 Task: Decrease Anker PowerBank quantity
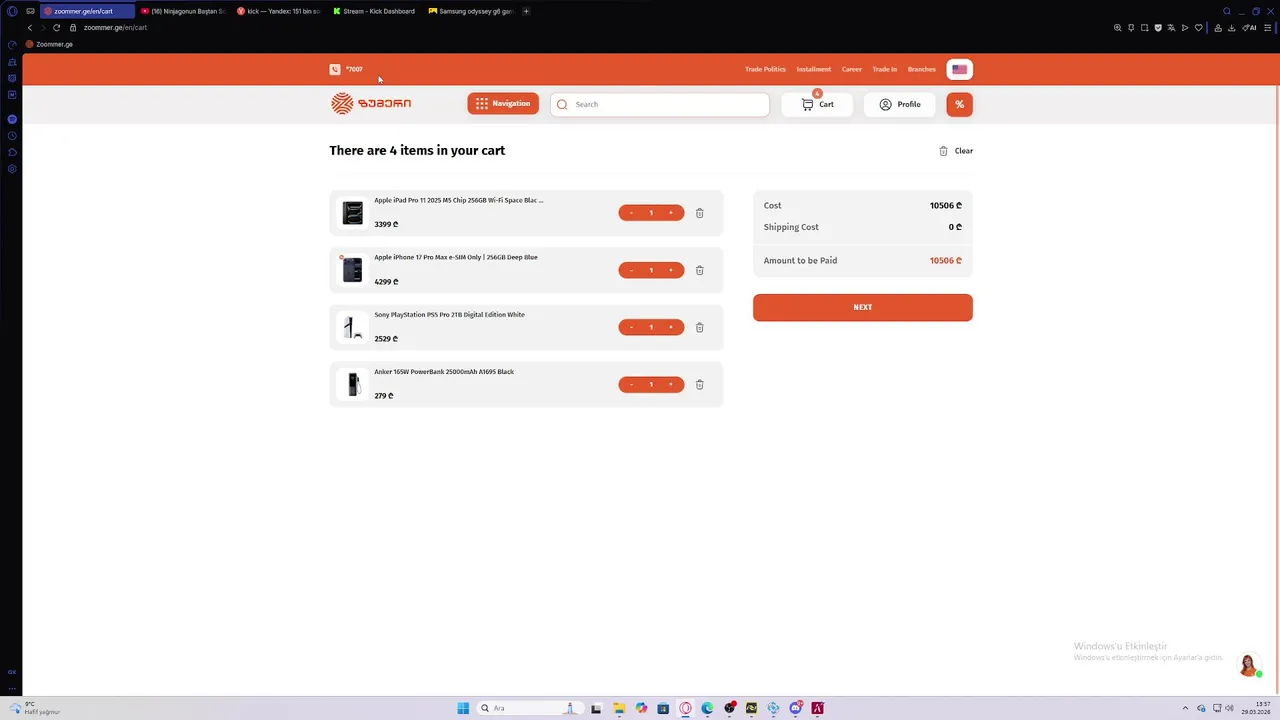point(631,384)
